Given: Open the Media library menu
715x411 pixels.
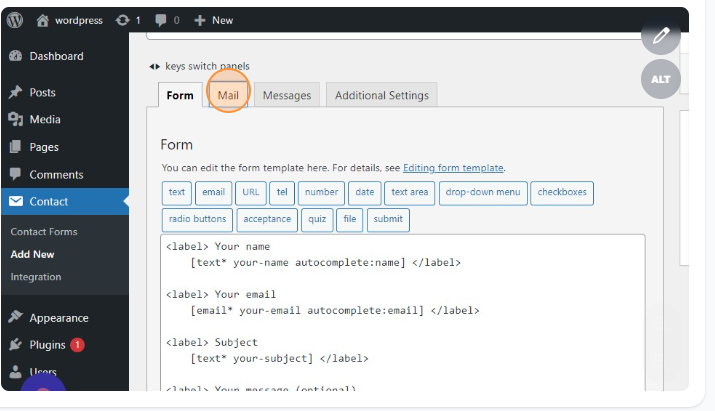Looking at the screenshot, I should point(44,119).
